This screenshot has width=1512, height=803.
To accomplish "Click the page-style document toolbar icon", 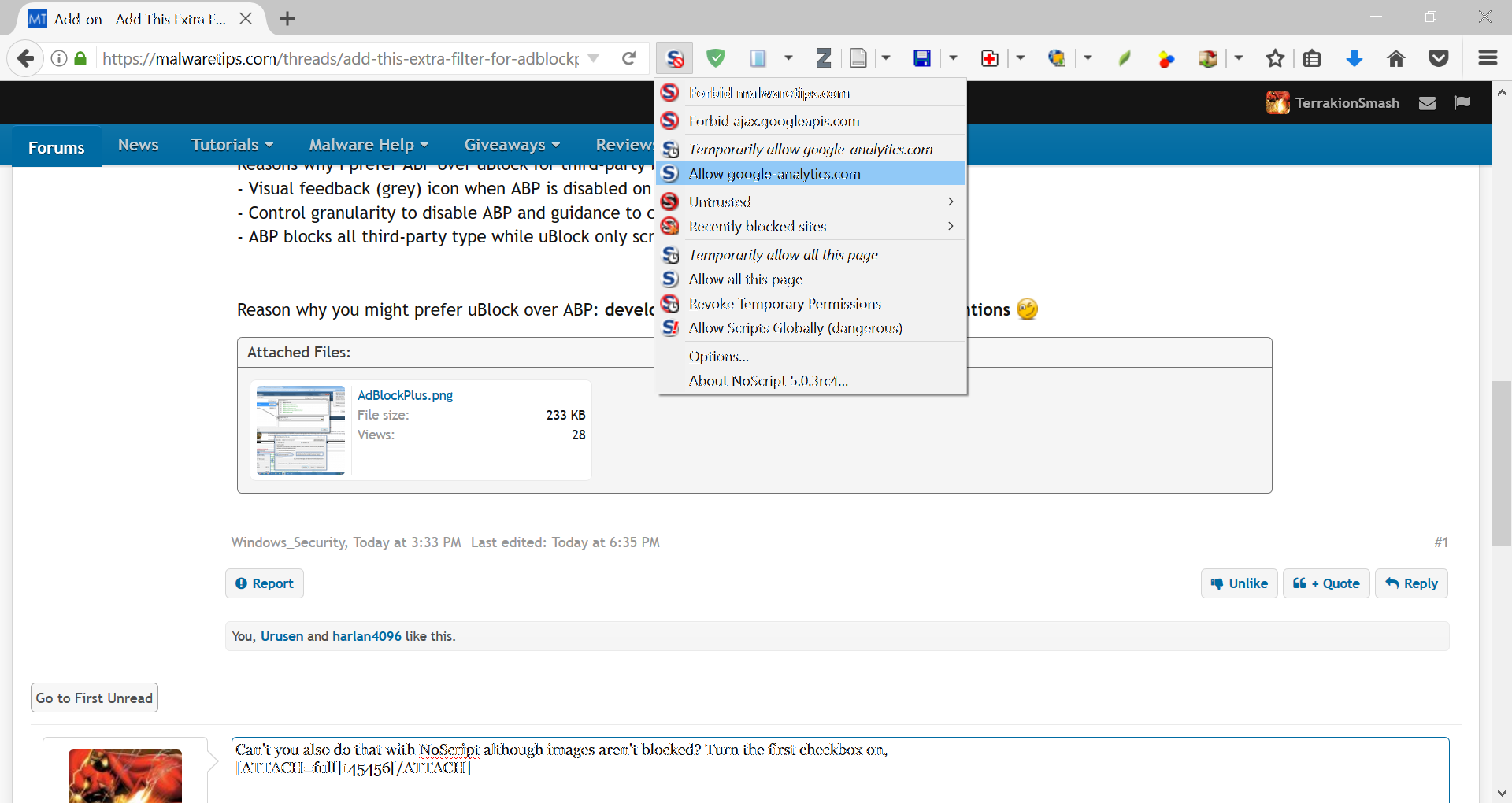I will [x=858, y=58].
